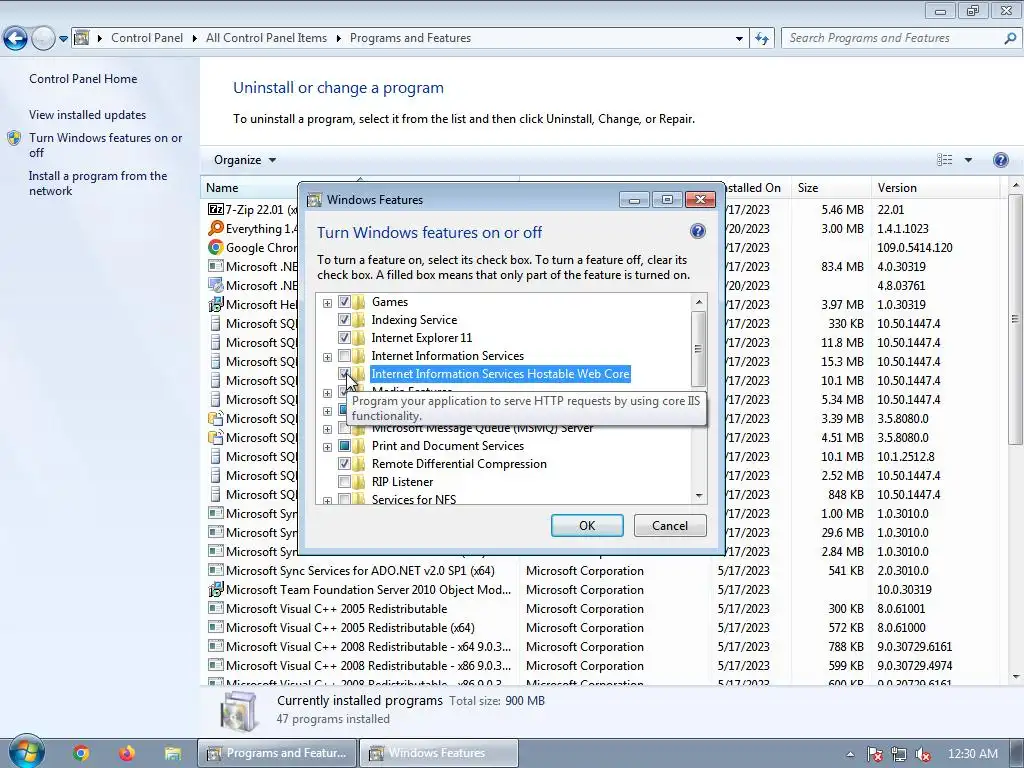Click Install a program from the network
1024x768 pixels.
tap(98, 184)
